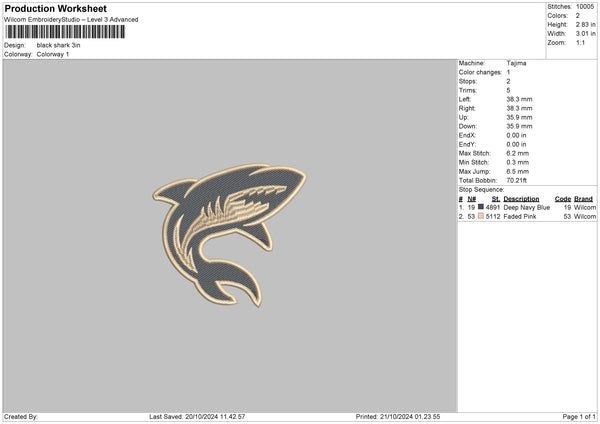Click EndX value 0.00 in
The width and height of the screenshot is (600, 424).
pyautogui.click(x=516, y=135)
